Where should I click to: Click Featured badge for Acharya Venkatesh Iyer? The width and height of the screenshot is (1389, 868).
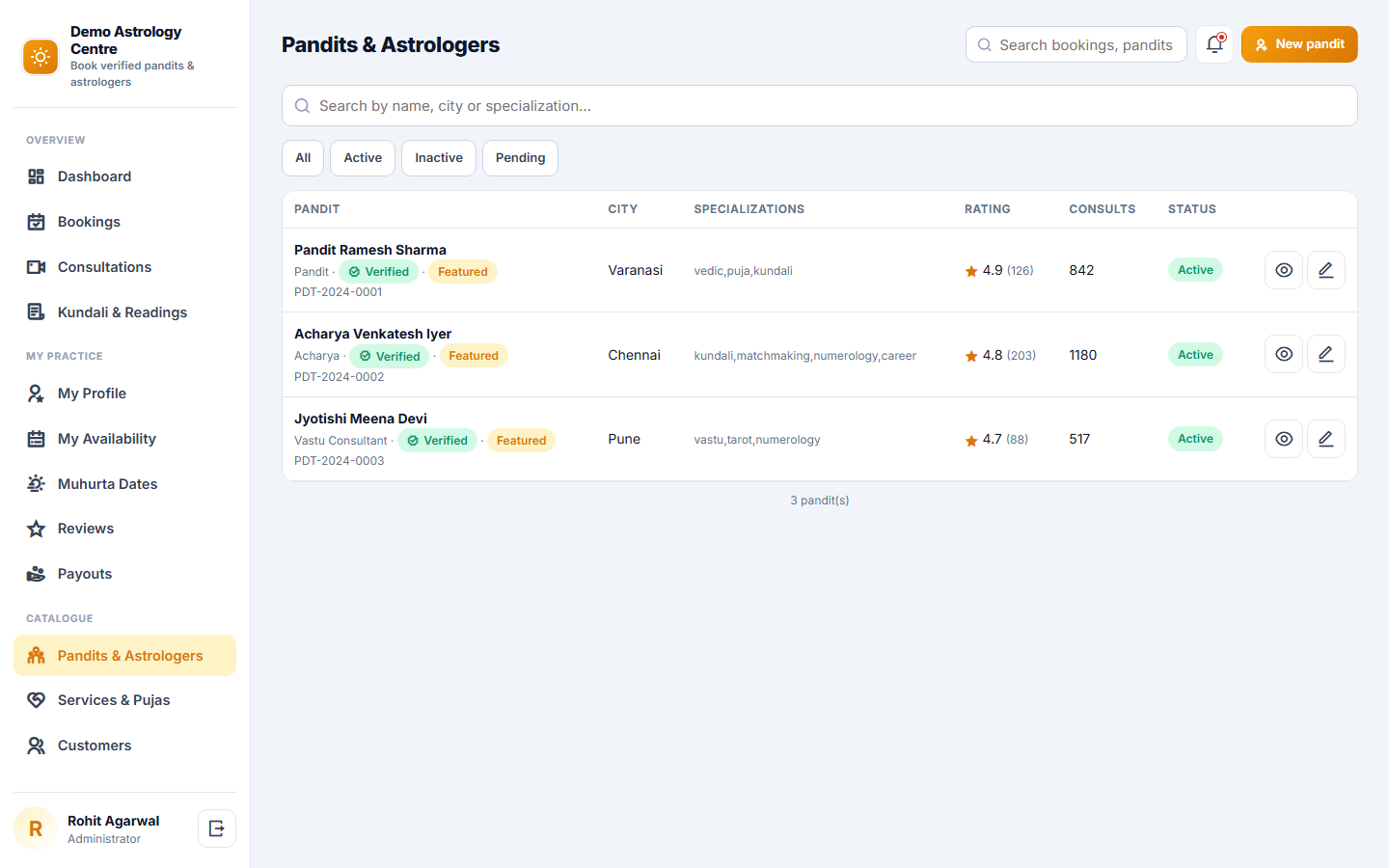coord(474,356)
